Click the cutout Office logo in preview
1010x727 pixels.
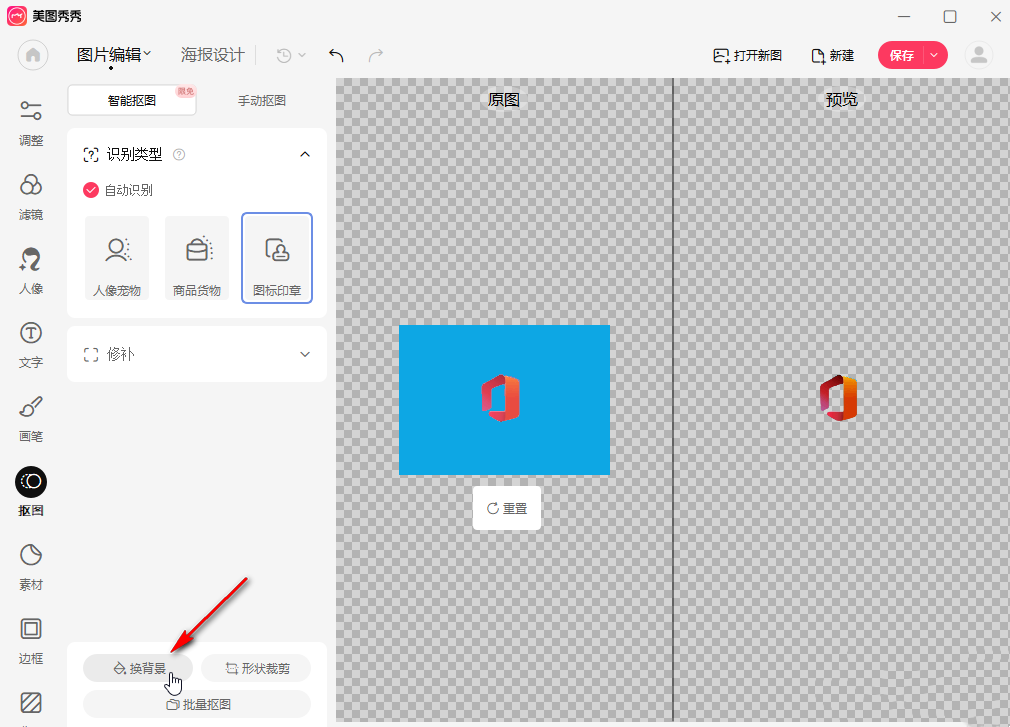pos(838,397)
